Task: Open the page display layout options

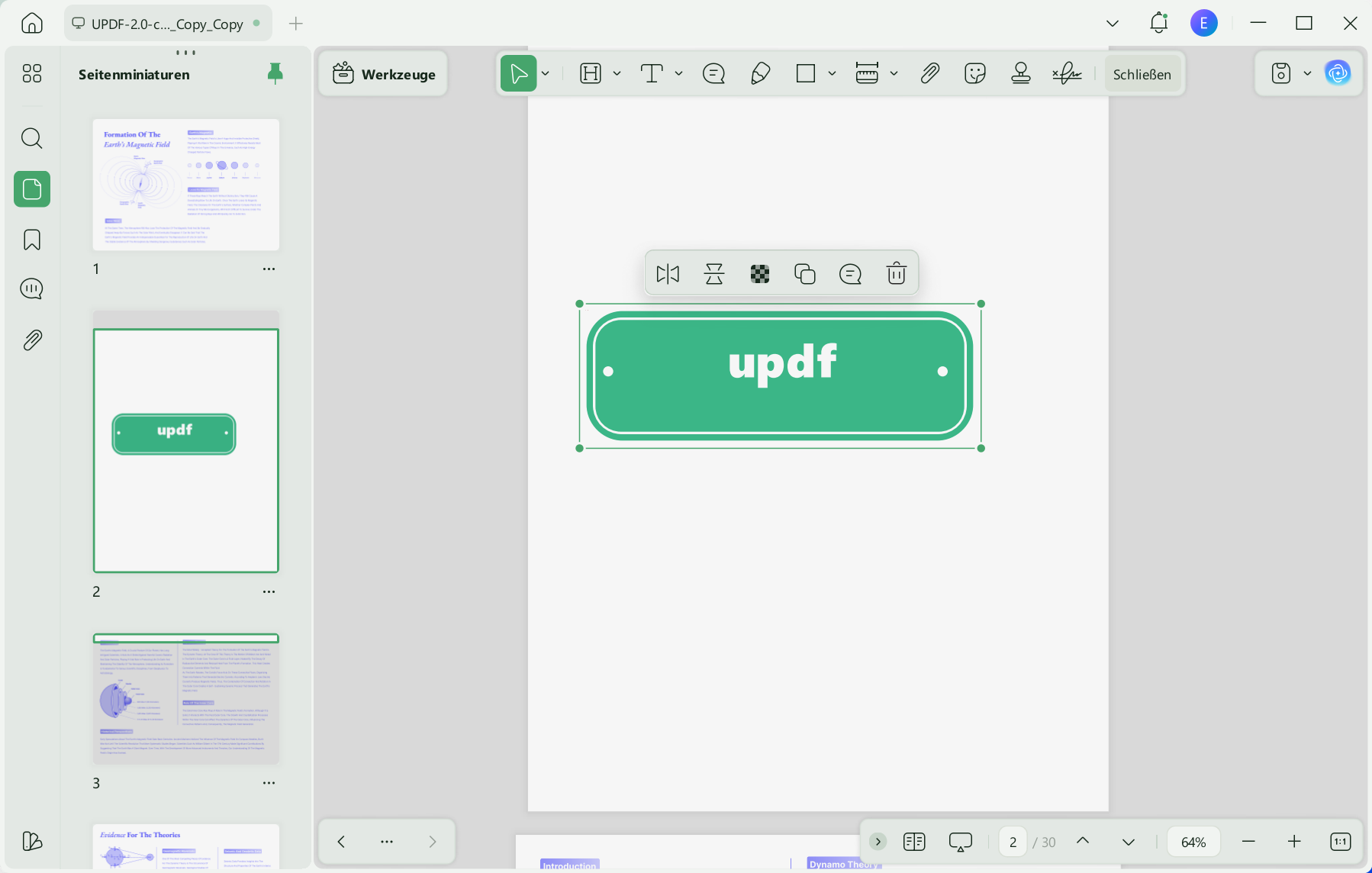Action: click(914, 841)
